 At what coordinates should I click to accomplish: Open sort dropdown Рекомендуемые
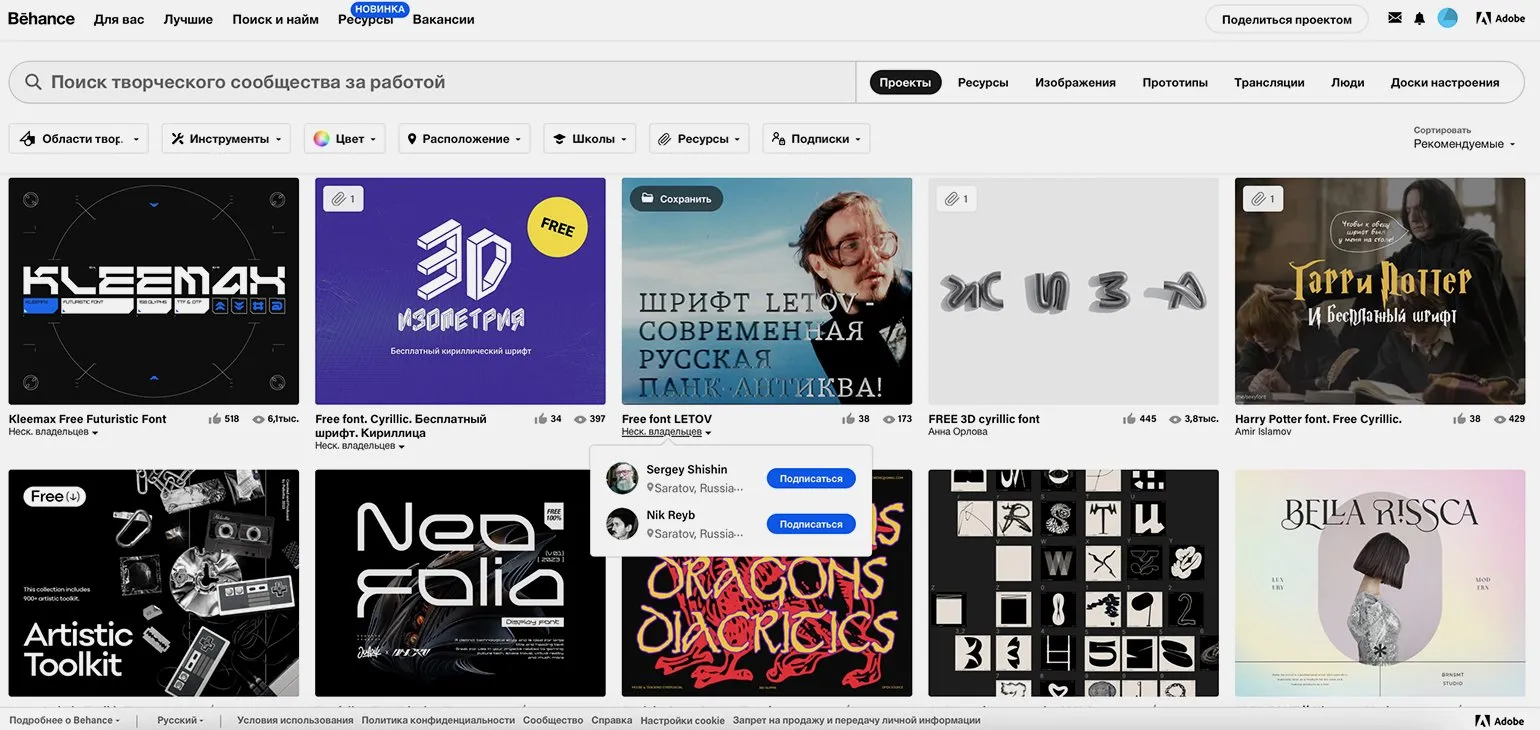click(1463, 144)
